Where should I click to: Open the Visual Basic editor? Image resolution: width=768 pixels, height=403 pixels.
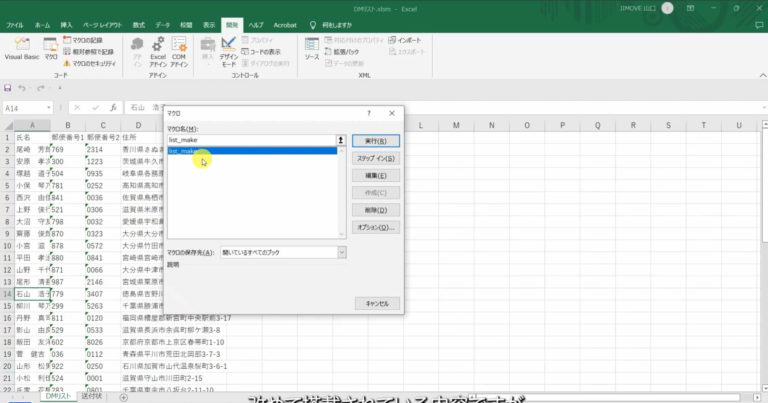21,48
